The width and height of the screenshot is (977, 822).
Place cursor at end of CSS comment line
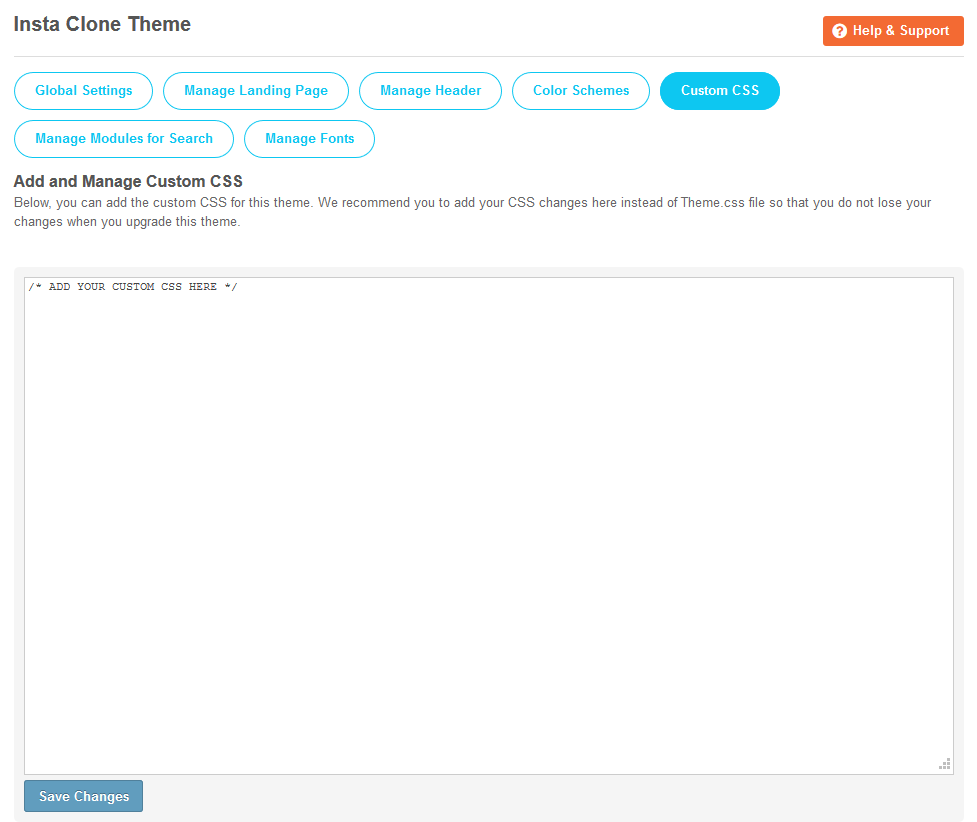(x=239, y=288)
